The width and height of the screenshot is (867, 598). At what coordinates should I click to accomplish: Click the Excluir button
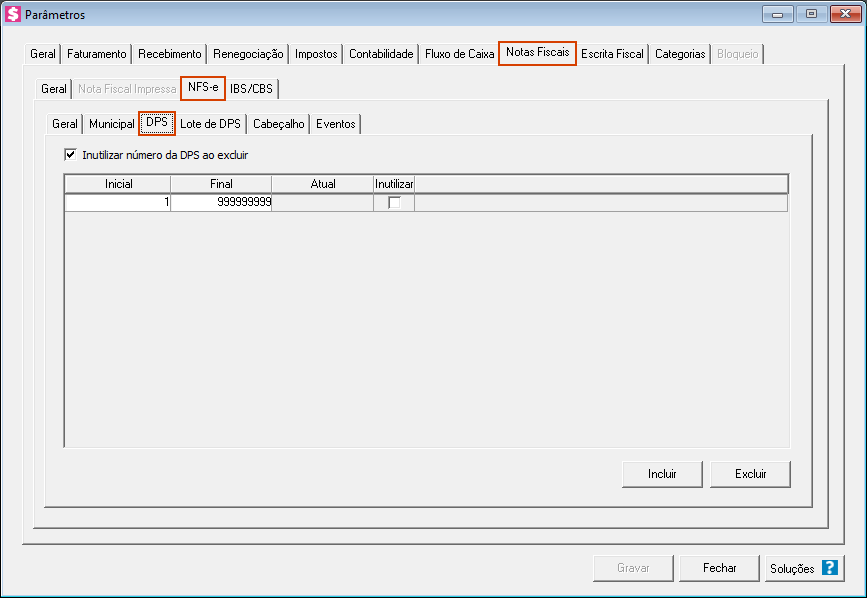(x=749, y=473)
